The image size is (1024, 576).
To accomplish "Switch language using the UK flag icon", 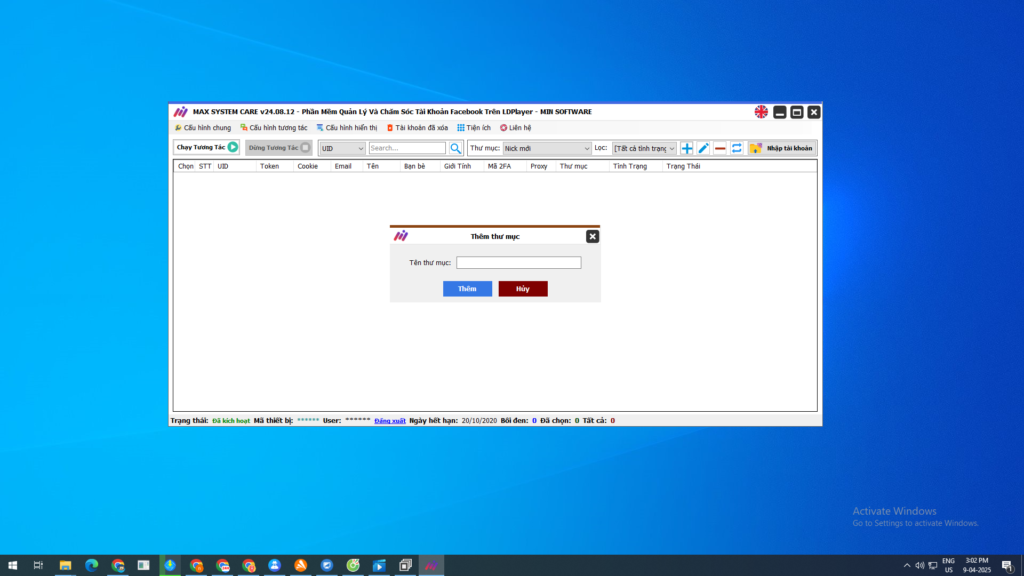I will 761,112.
